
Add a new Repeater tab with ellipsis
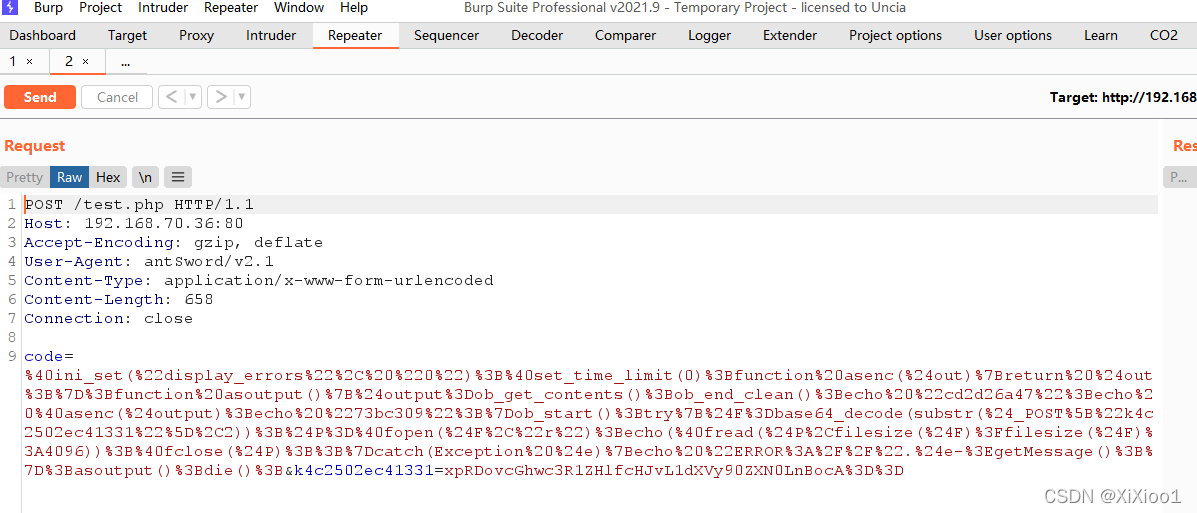(125, 62)
